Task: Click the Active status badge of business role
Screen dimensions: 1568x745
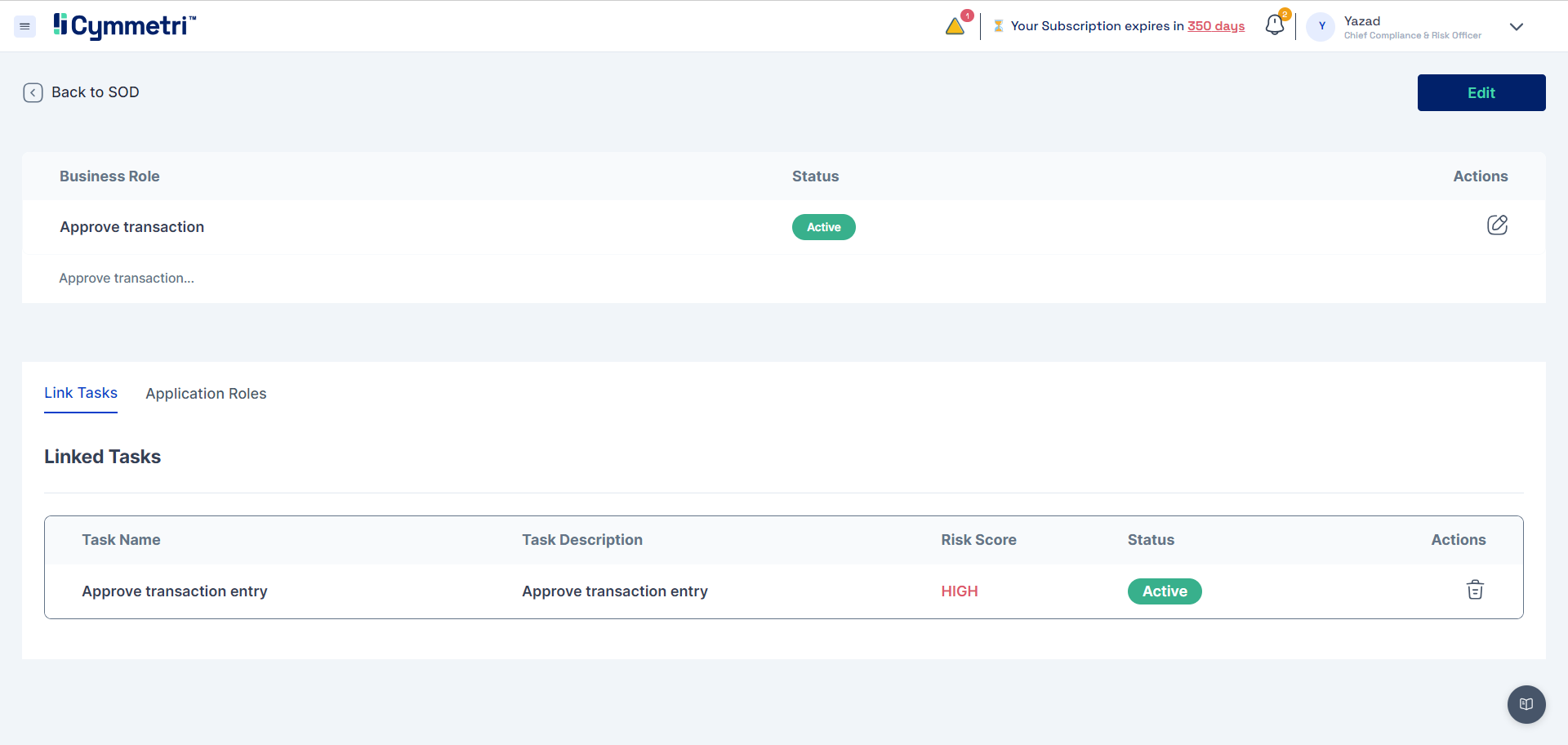Action: [823, 227]
